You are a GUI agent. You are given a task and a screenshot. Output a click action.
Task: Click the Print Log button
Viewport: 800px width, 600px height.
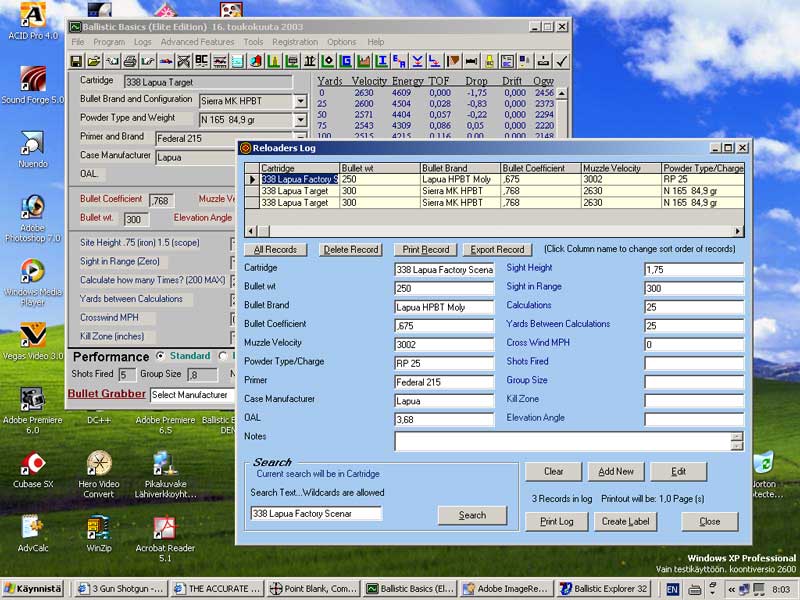coord(557,521)
